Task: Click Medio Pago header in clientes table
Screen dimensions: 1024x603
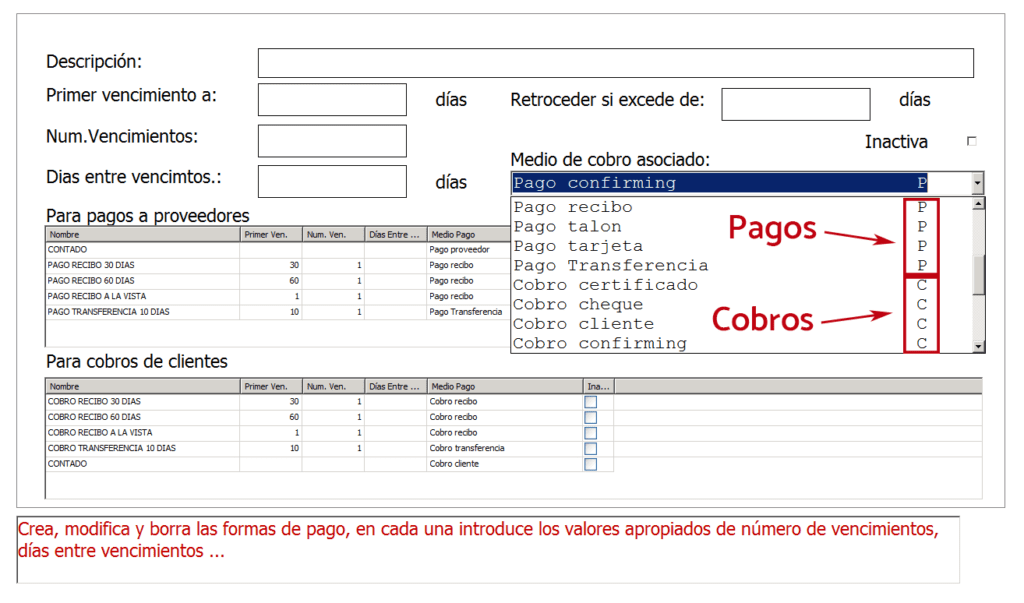Action: click(x=504, y=386)
